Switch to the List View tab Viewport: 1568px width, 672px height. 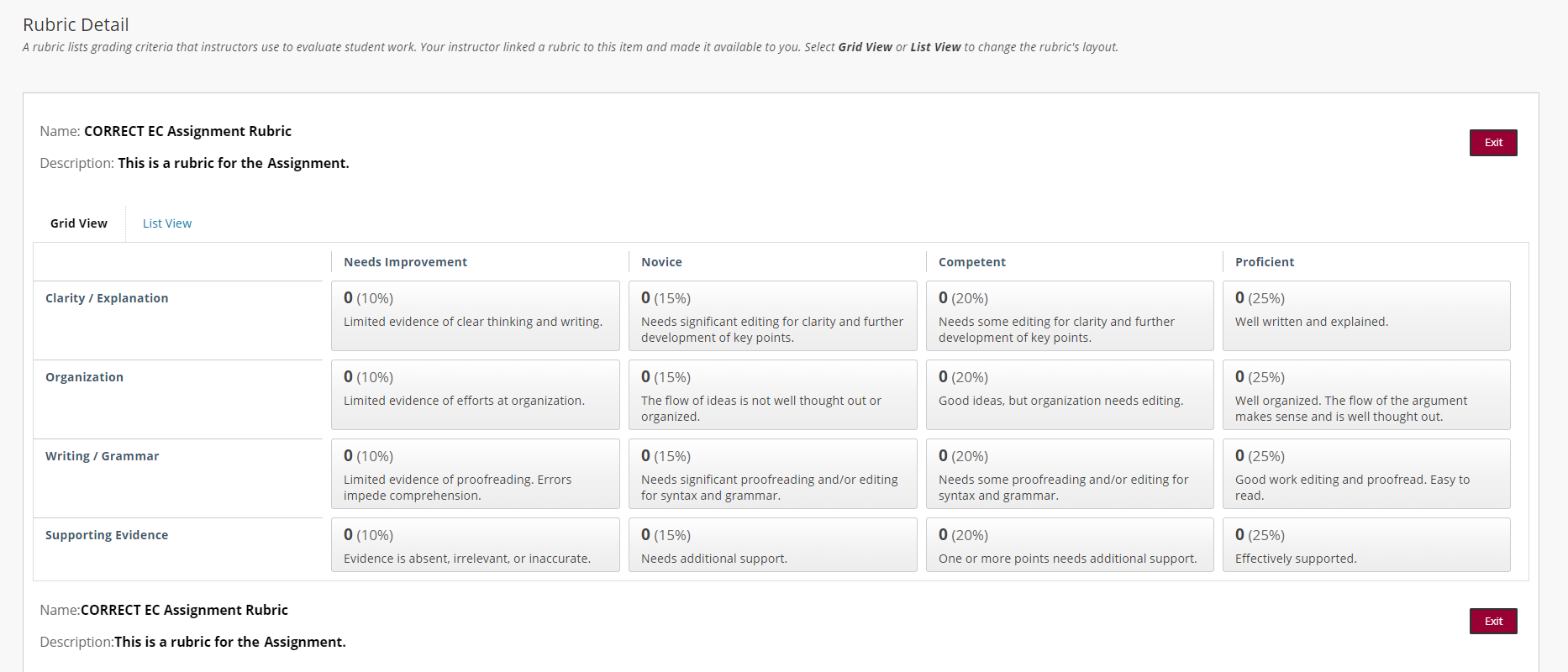(x=167, y=223)
